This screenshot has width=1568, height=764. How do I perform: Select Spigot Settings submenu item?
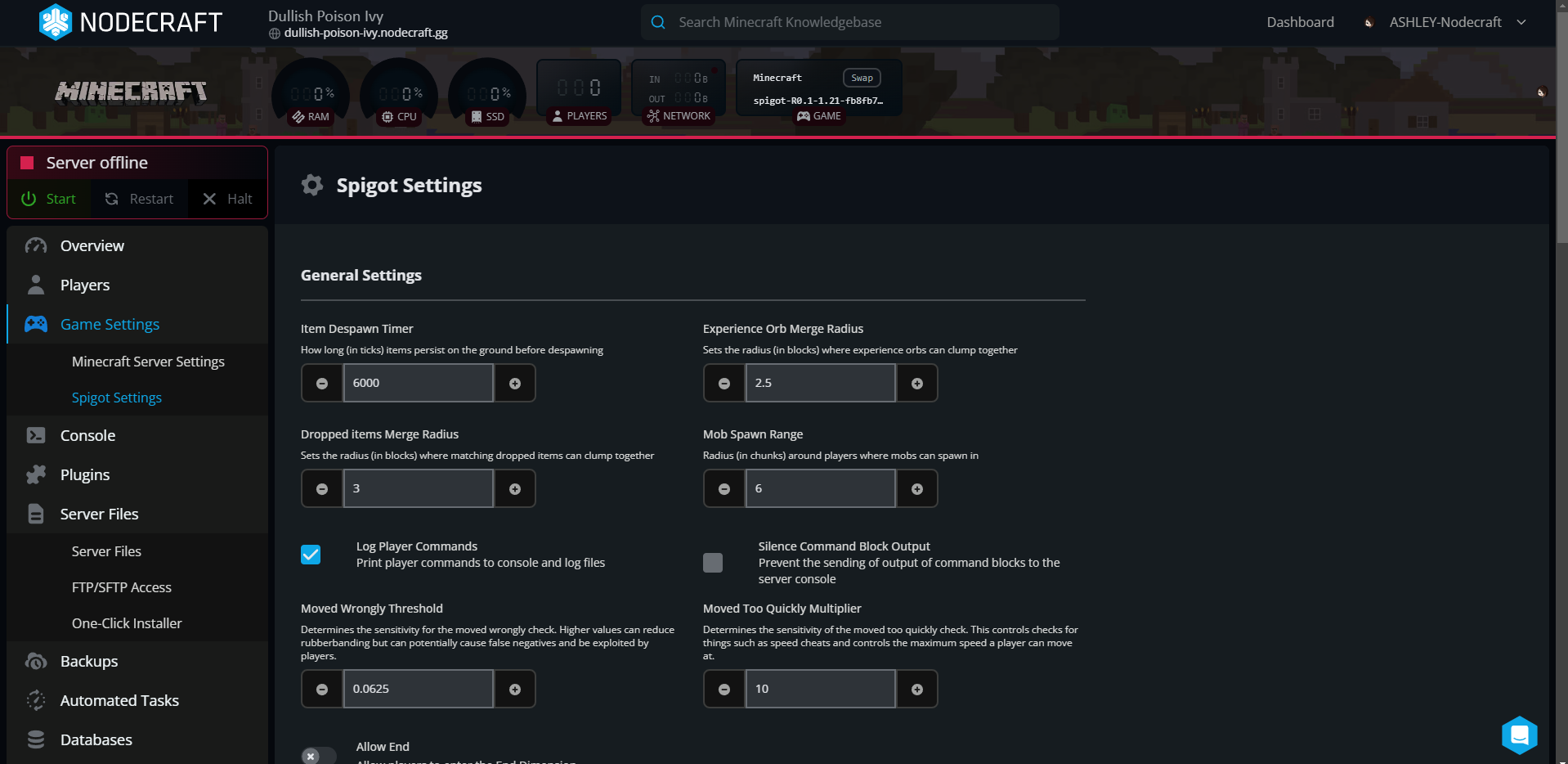117,398
